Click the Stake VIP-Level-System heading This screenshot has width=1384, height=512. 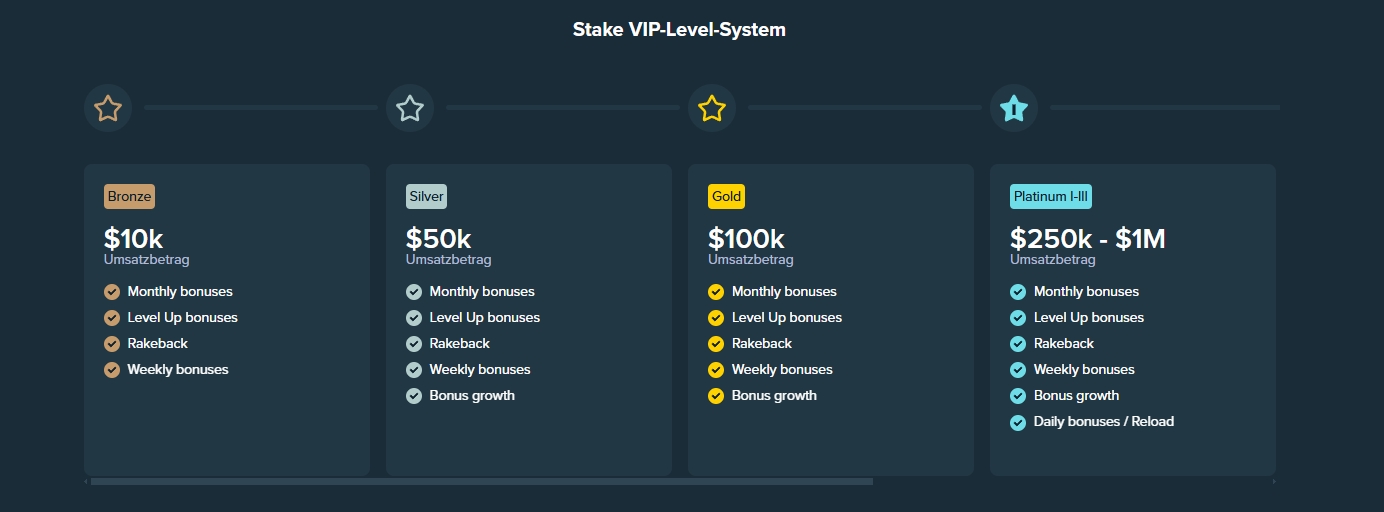[679, 30]
